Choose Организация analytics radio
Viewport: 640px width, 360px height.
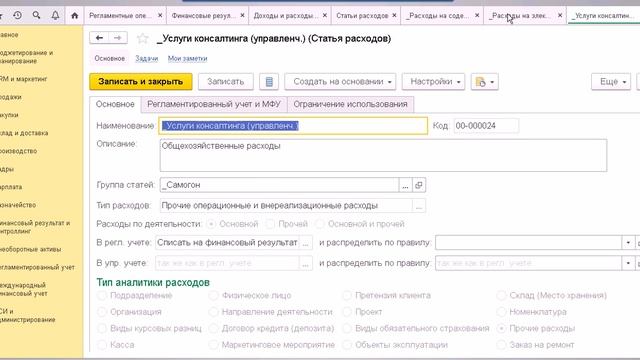(102, 312)
